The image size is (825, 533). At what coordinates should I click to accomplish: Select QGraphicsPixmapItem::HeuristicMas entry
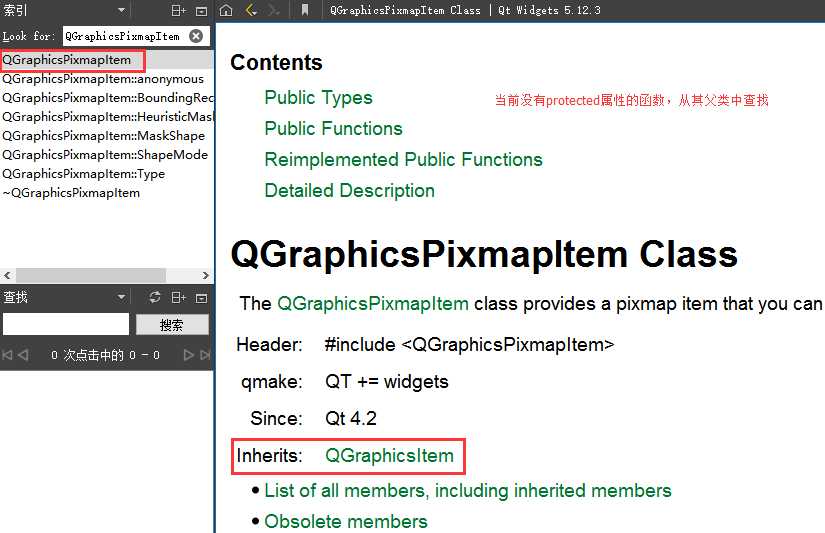(x=107, y=117)
